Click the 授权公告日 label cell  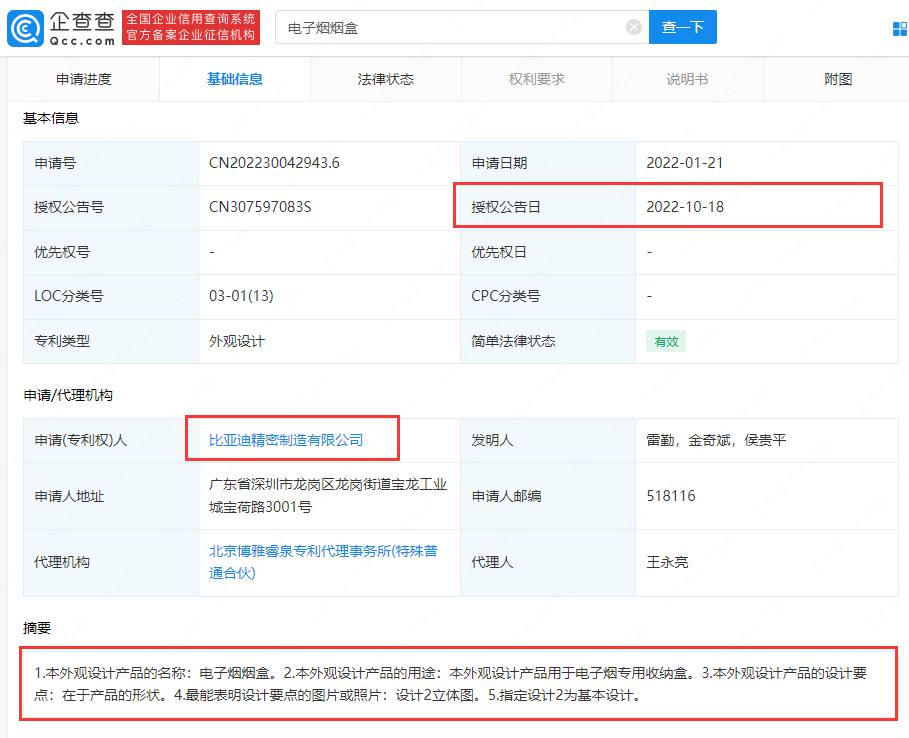click(x=548, y=208)
